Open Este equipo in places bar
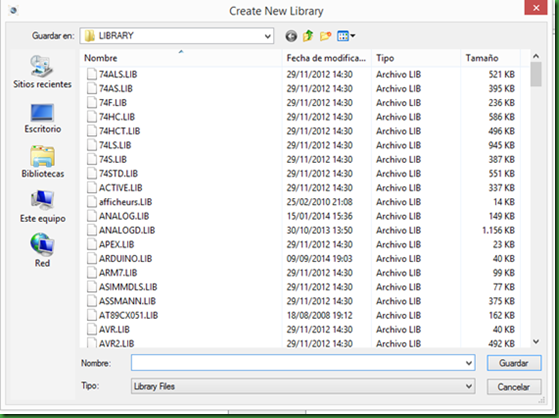This screenshot has width=559, height=418. click(x=42, y=207)
